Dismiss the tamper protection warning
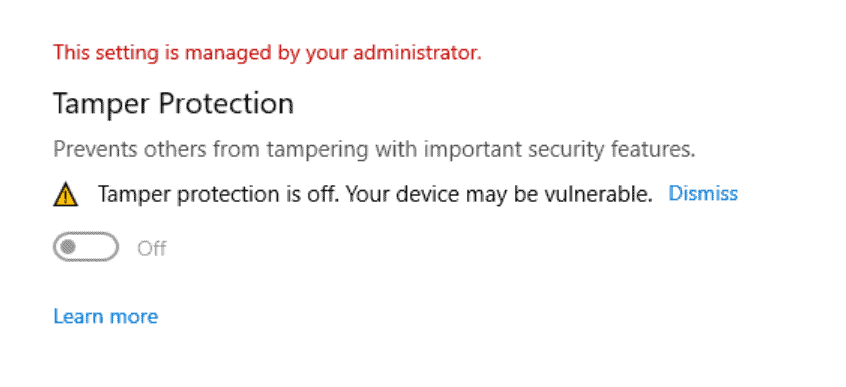The width and height of the screenshot is (846, 387). [x=703, y=193]
